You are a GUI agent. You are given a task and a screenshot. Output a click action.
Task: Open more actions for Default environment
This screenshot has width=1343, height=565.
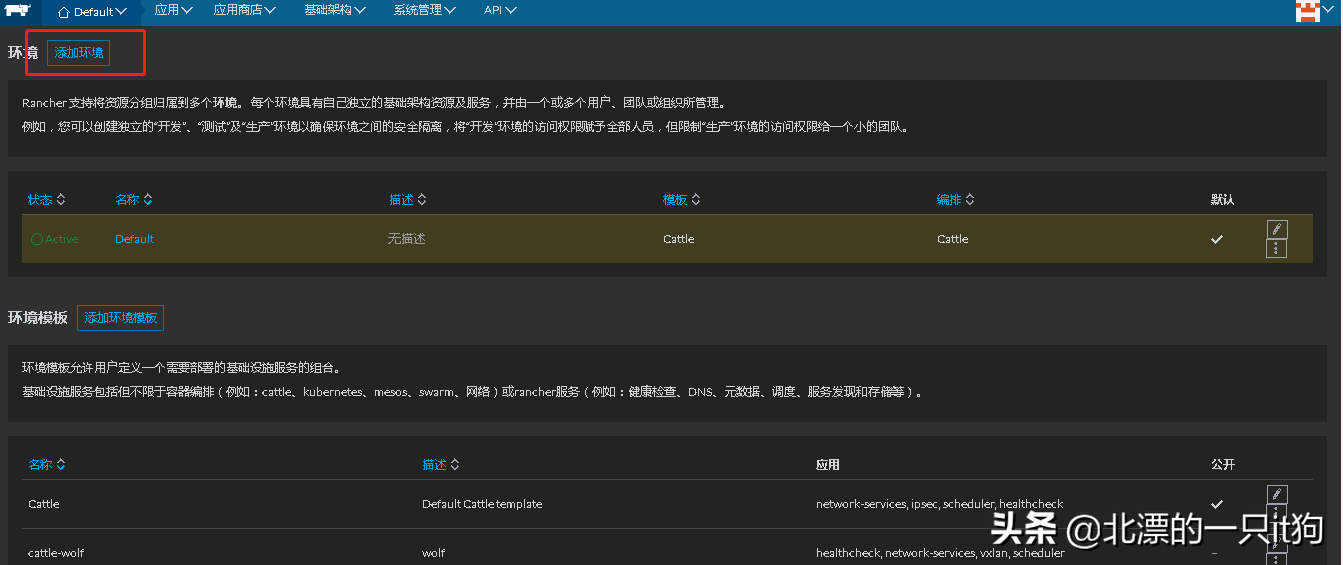pyautogui.click(x=1276, y=249)
